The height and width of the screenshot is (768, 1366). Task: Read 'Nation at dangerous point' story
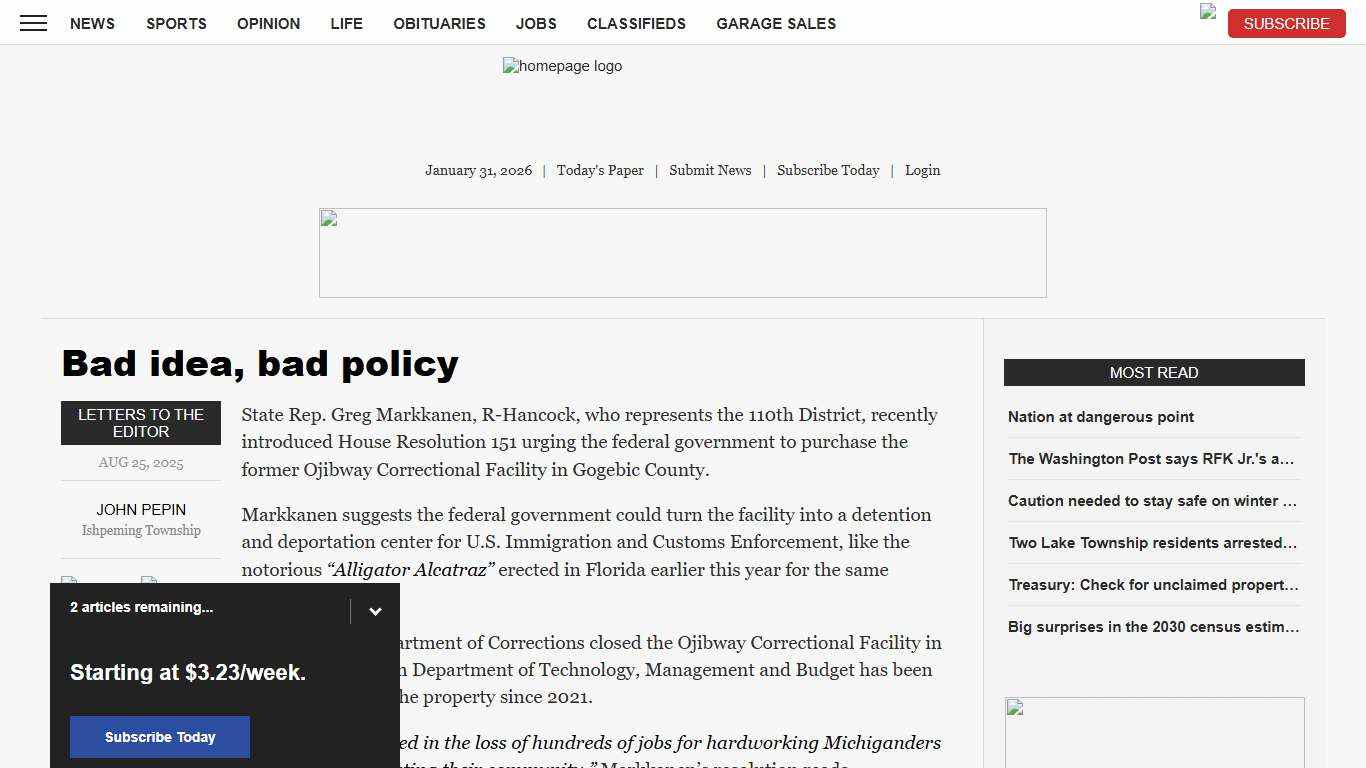1101,417
